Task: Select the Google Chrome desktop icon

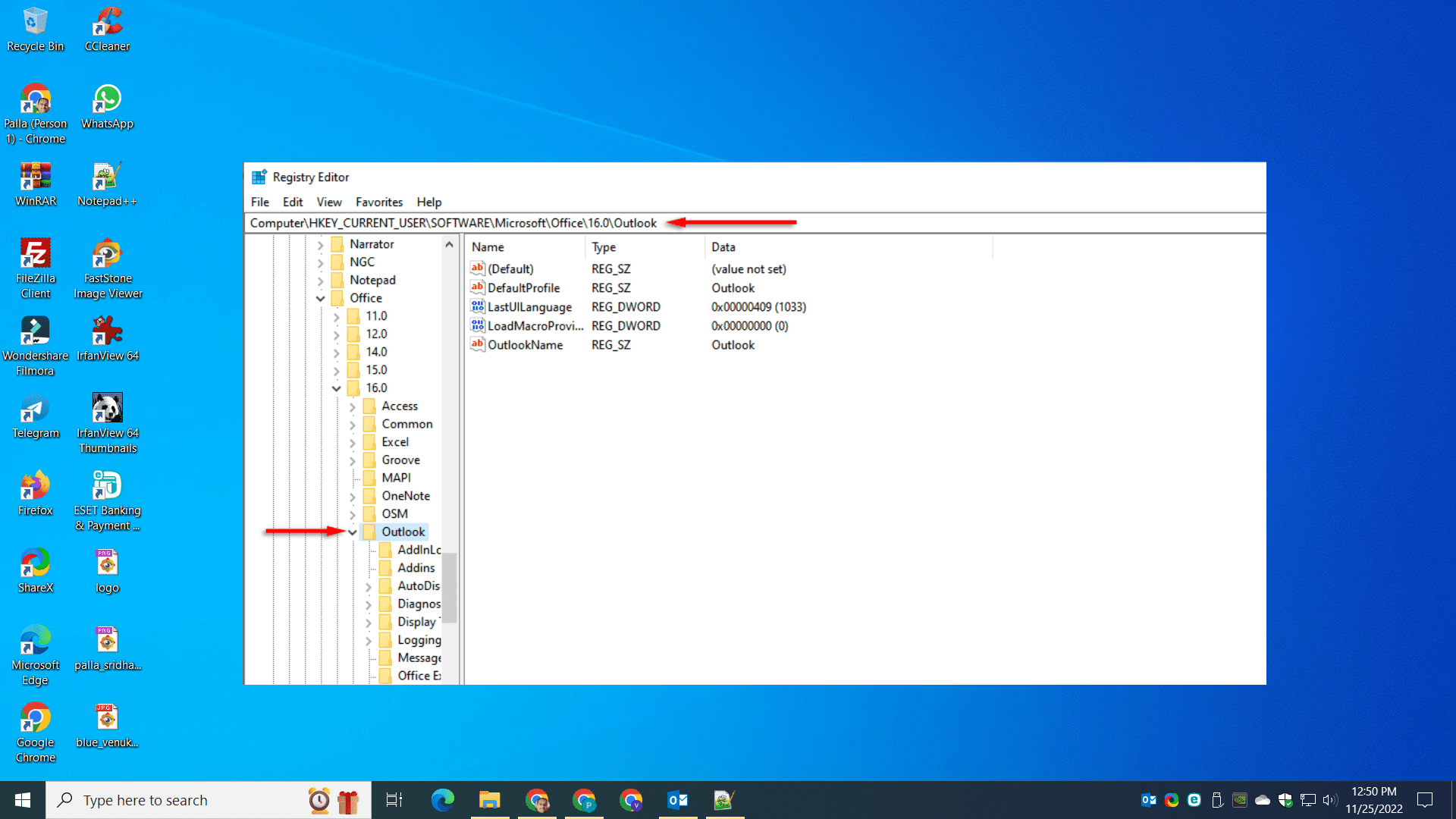Action: 35,733
